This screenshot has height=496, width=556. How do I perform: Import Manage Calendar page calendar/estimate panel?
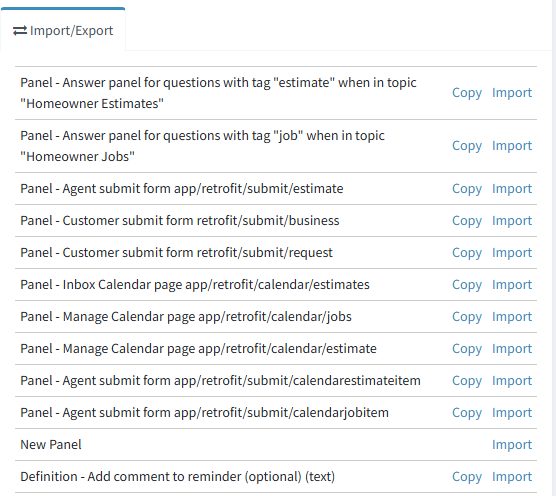pos(512,349)
